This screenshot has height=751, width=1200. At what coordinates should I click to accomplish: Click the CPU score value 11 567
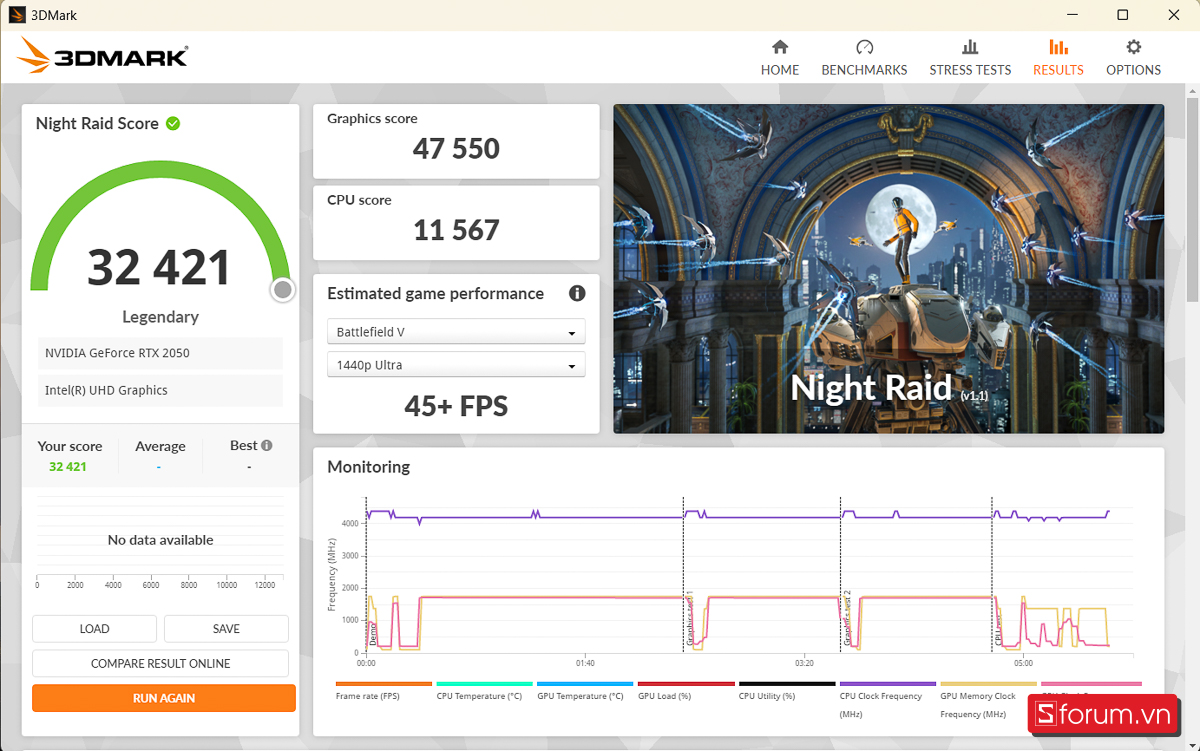tap(456, 231)
